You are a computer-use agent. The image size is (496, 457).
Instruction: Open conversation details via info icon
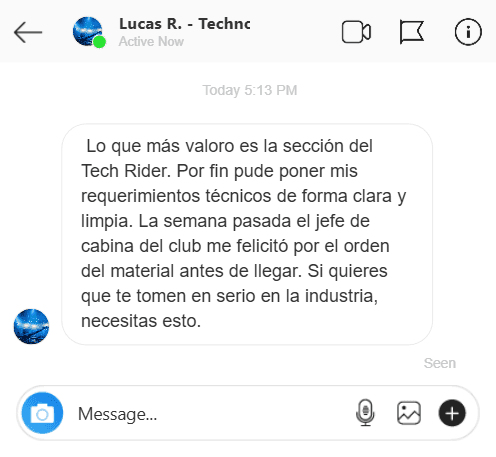[x=468, y=32]
